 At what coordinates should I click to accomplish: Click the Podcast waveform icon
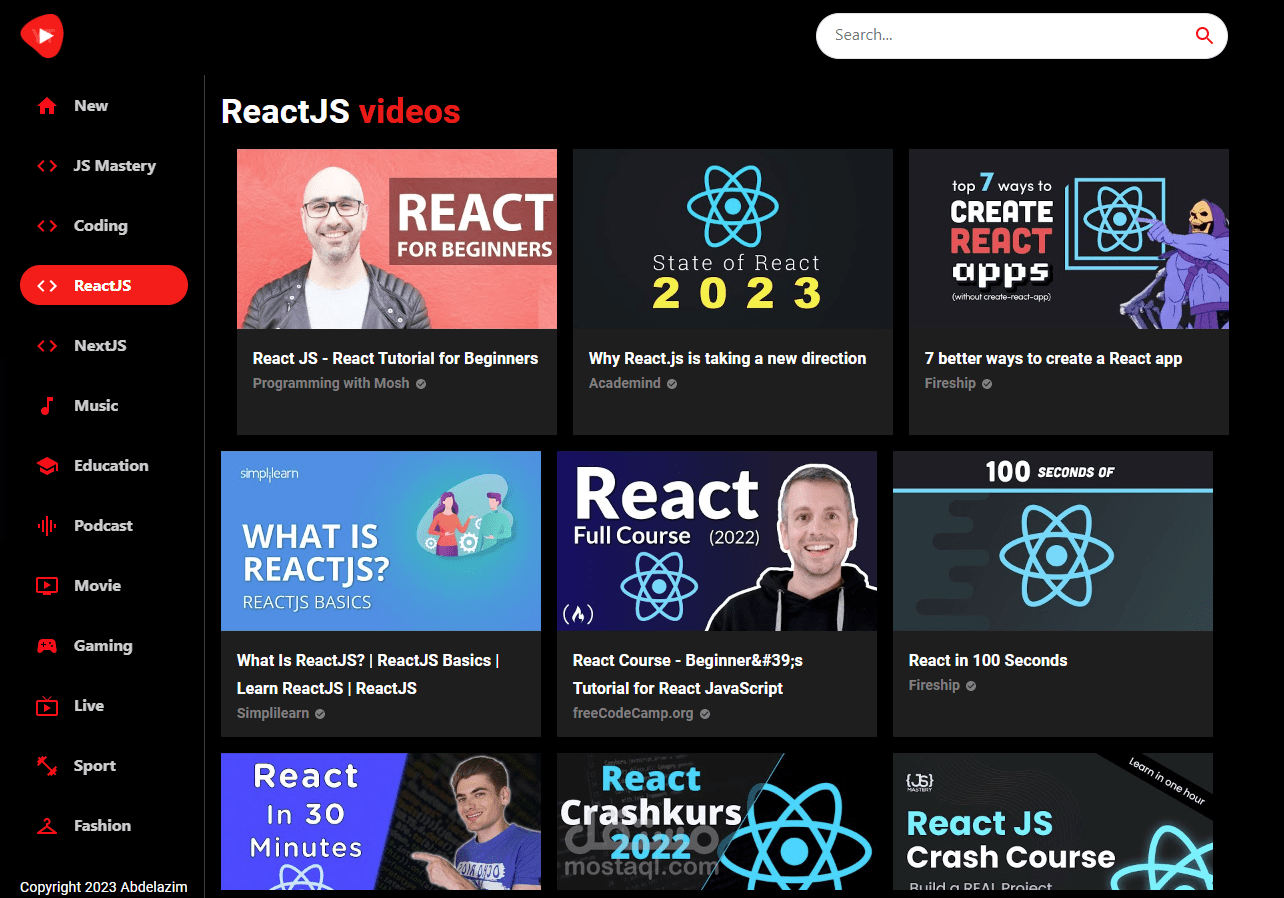pyautogui.click(x=47, y=526)
